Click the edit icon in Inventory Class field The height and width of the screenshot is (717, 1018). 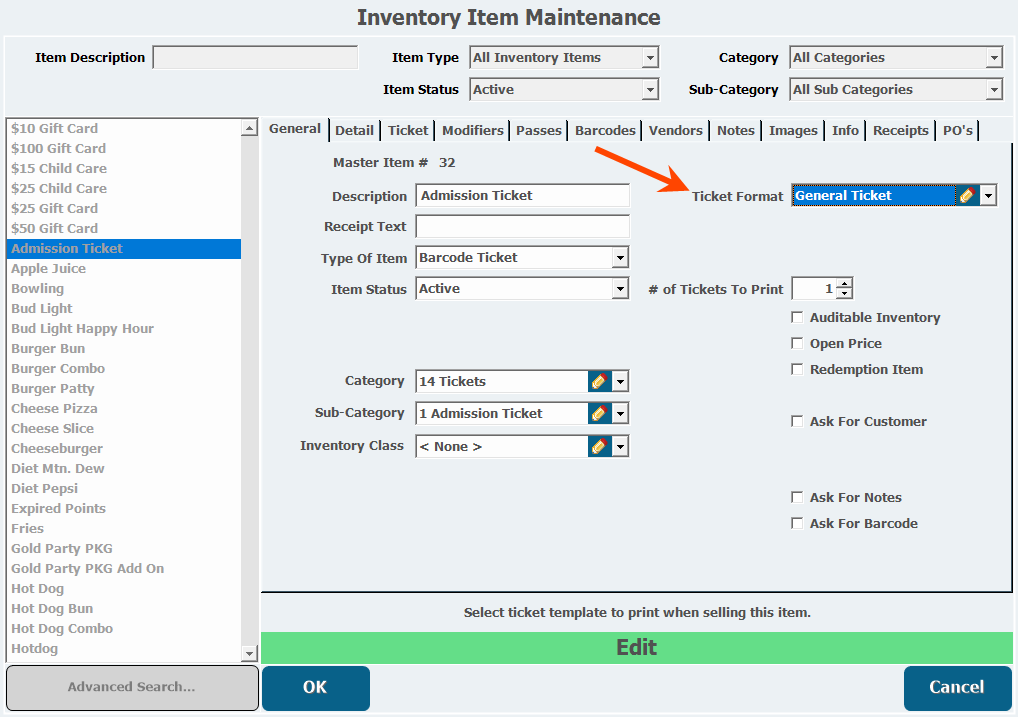pos(599,446)
